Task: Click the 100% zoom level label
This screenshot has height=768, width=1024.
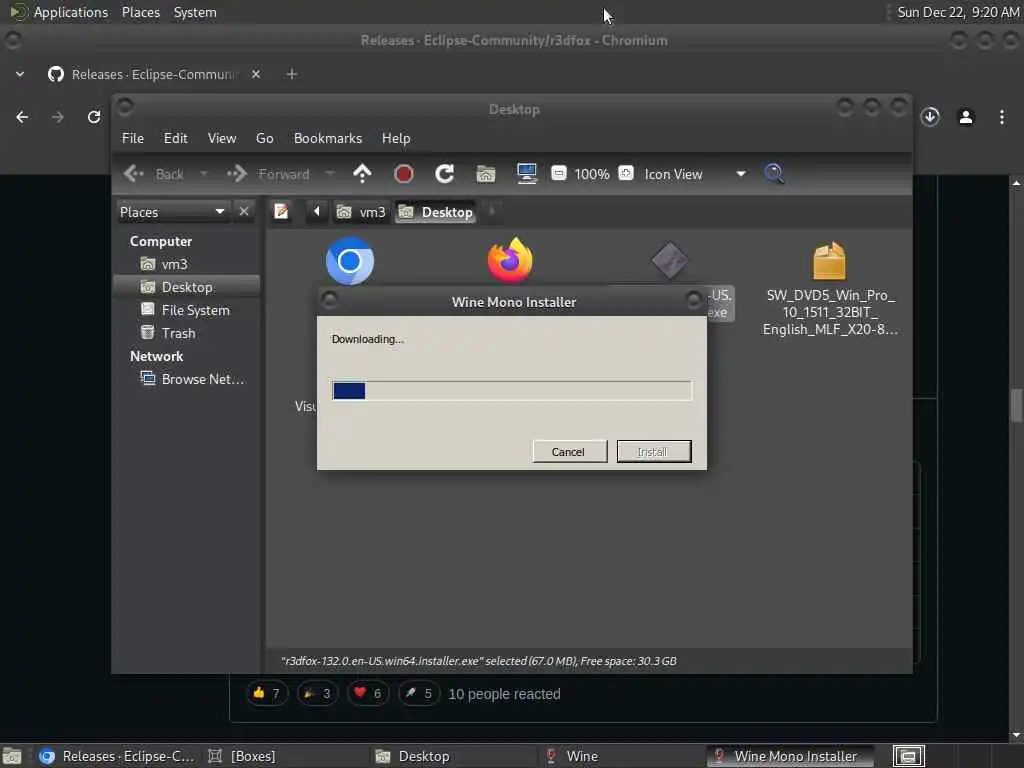Action: tap(592, 174)
